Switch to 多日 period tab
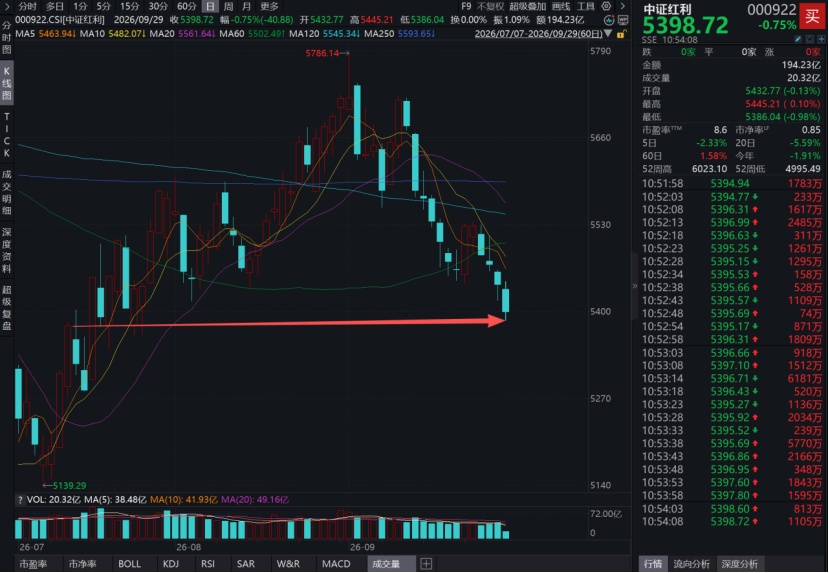This screenshot has width=829, height=573. [x=55, y=6]
